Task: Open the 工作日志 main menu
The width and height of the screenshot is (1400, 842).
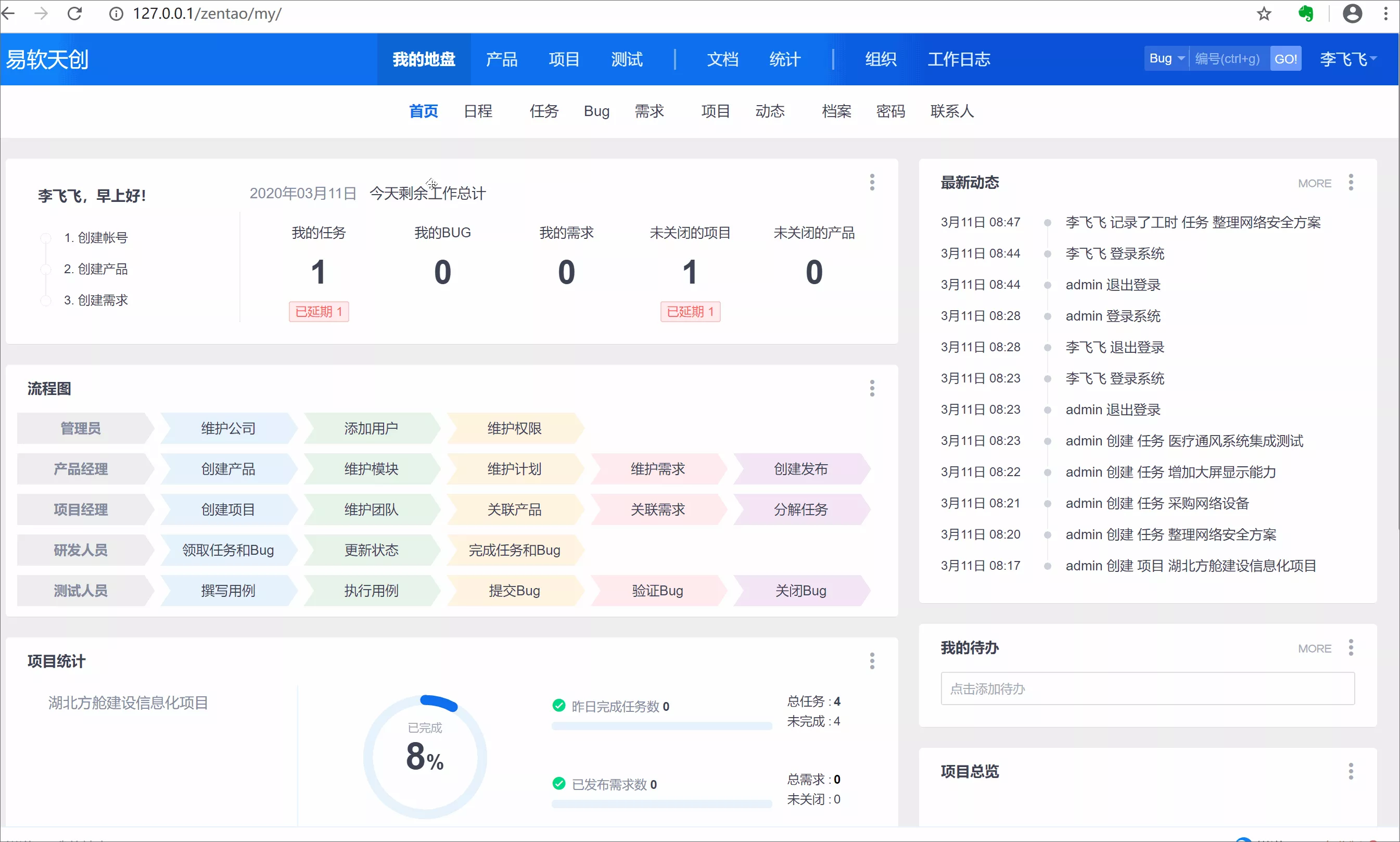Action: pos(959,59)
